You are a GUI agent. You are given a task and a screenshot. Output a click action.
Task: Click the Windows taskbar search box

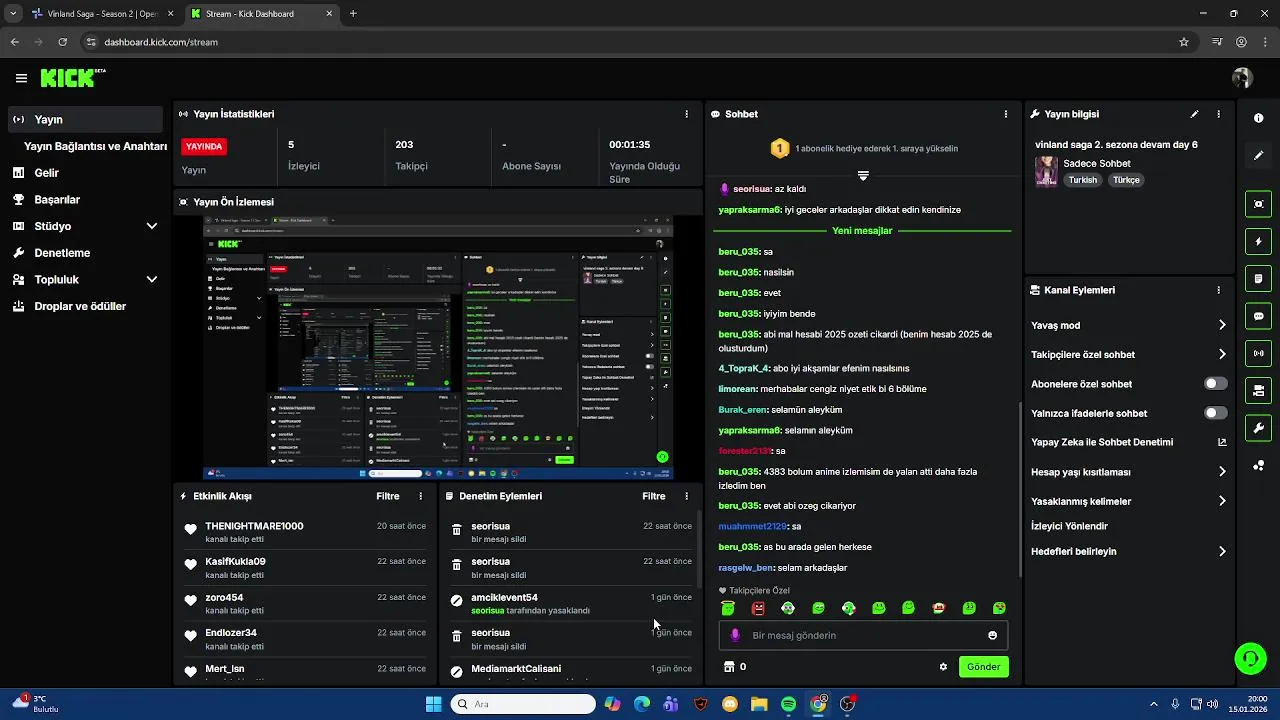(x=523, y=704)
